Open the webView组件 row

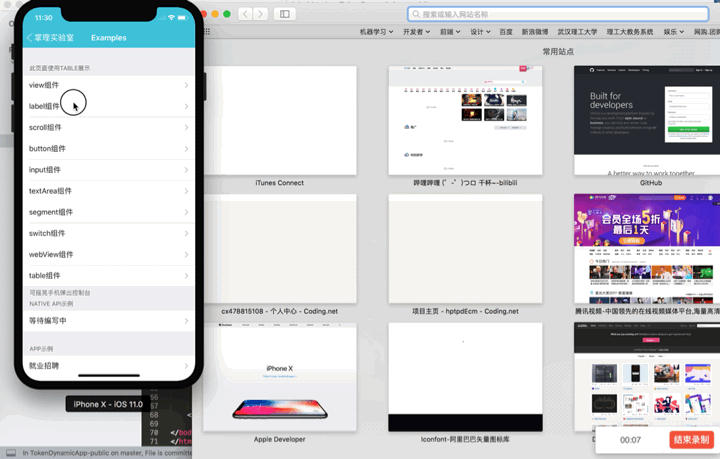click(109, 254)
